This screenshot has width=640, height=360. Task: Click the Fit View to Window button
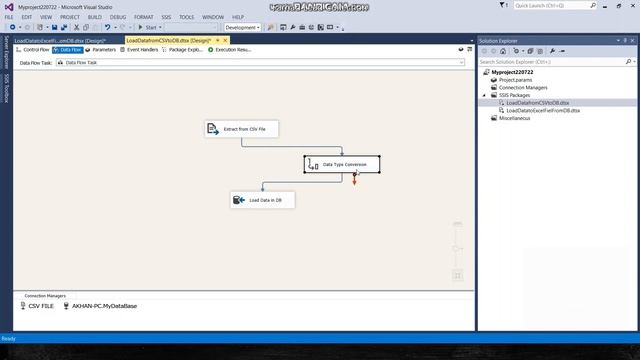458,276
